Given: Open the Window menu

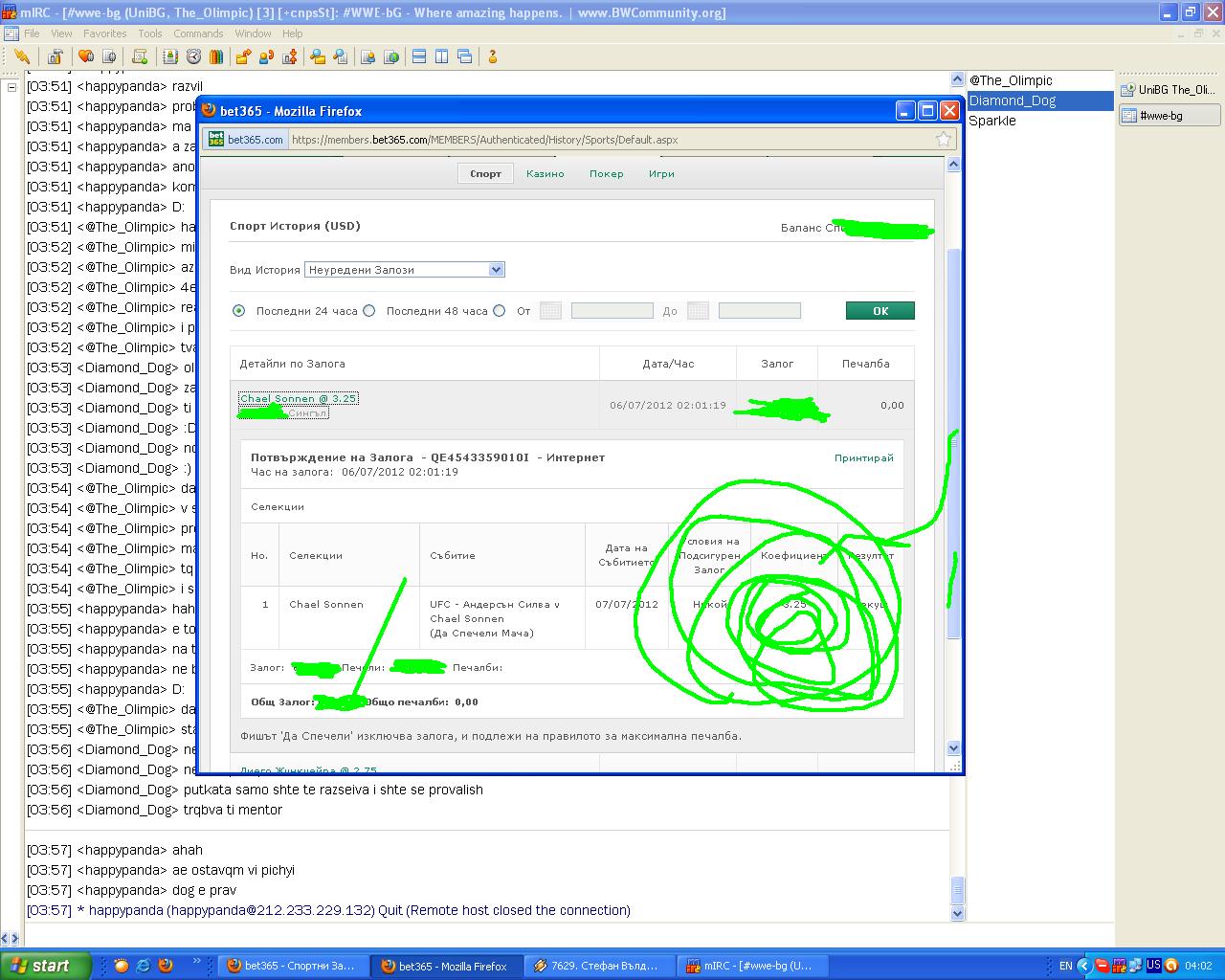Looking at the screenshot, I should pos(253,33).
